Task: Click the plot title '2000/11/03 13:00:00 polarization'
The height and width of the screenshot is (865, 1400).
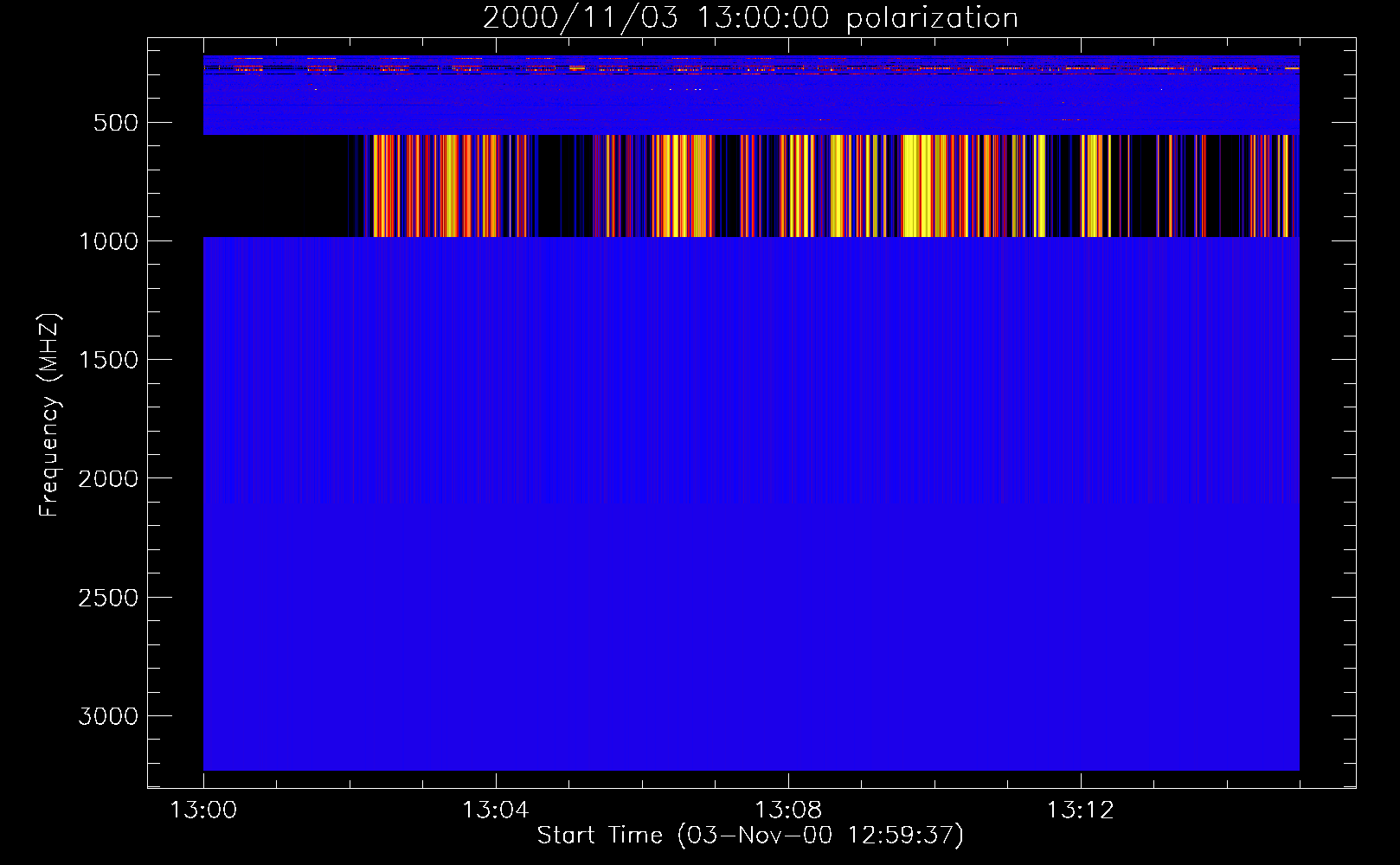Action: pyautogui.click(x=750, y=18)
